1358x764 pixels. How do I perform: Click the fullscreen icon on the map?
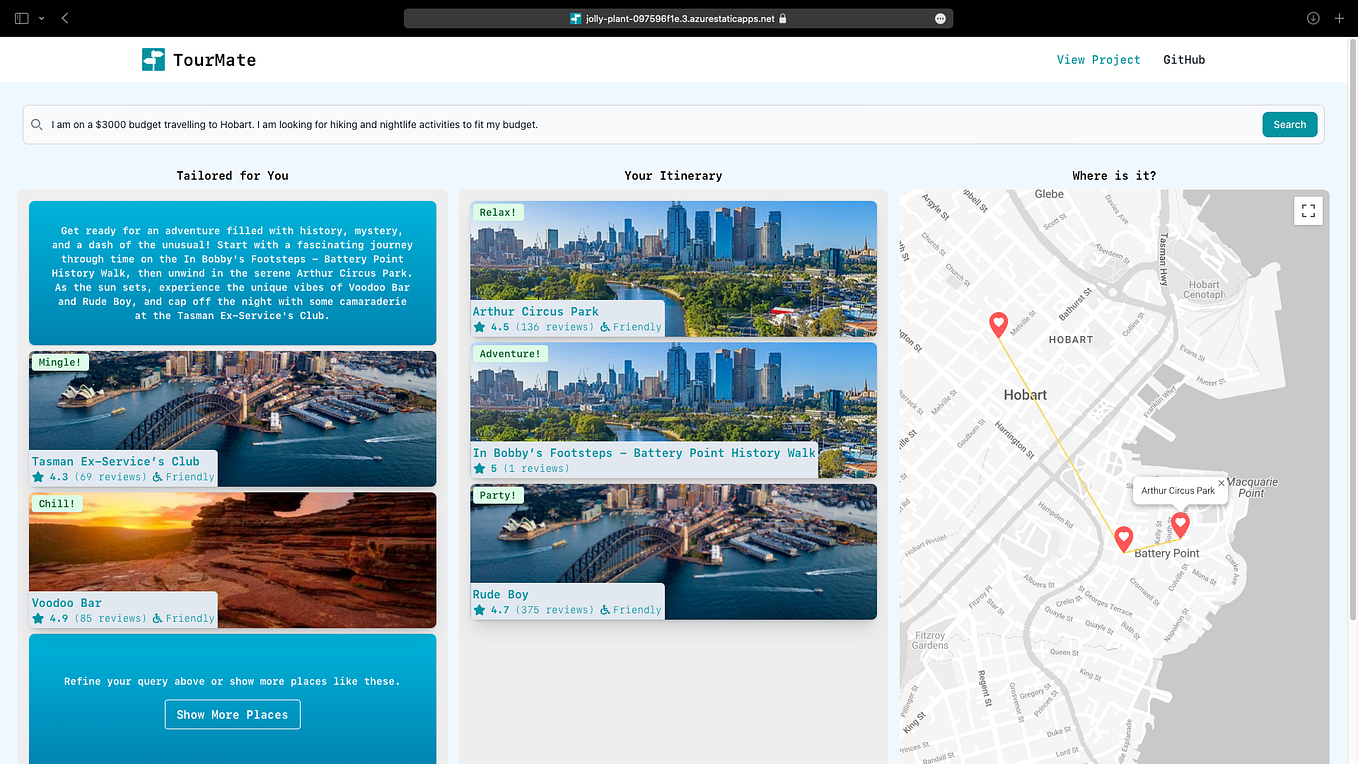(x=1308, y=210)
